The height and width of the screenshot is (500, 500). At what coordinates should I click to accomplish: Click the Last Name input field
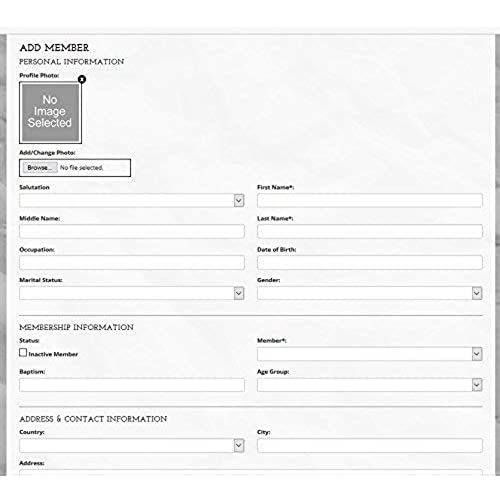tap(370, 231)
